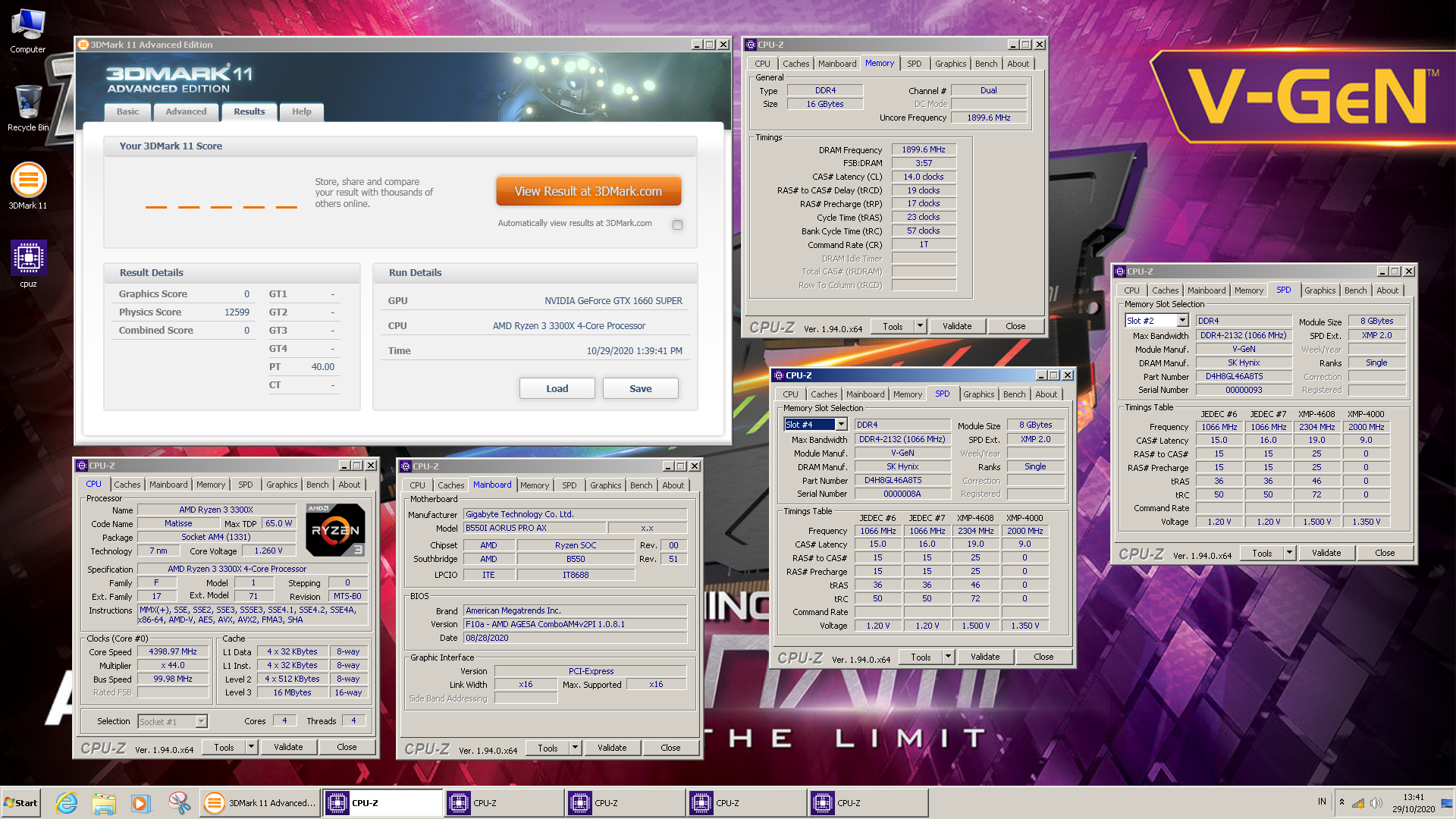Open the Slot #2 dropdown in the CPU-Z SPD window
1456x819 pixels.
click(1182, 321)
